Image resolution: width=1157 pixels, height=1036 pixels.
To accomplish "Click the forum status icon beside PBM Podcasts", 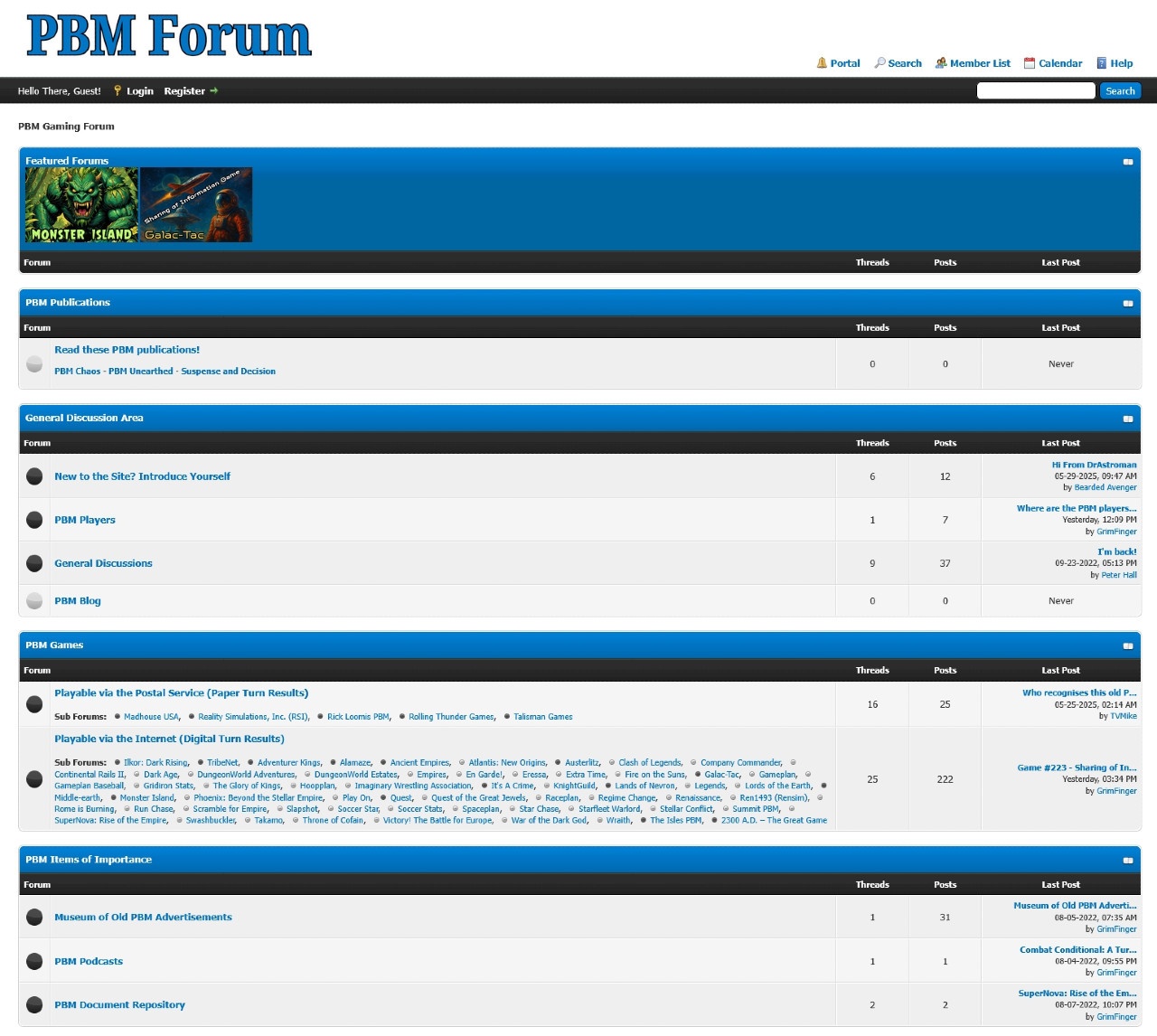I will coord(34,960).
